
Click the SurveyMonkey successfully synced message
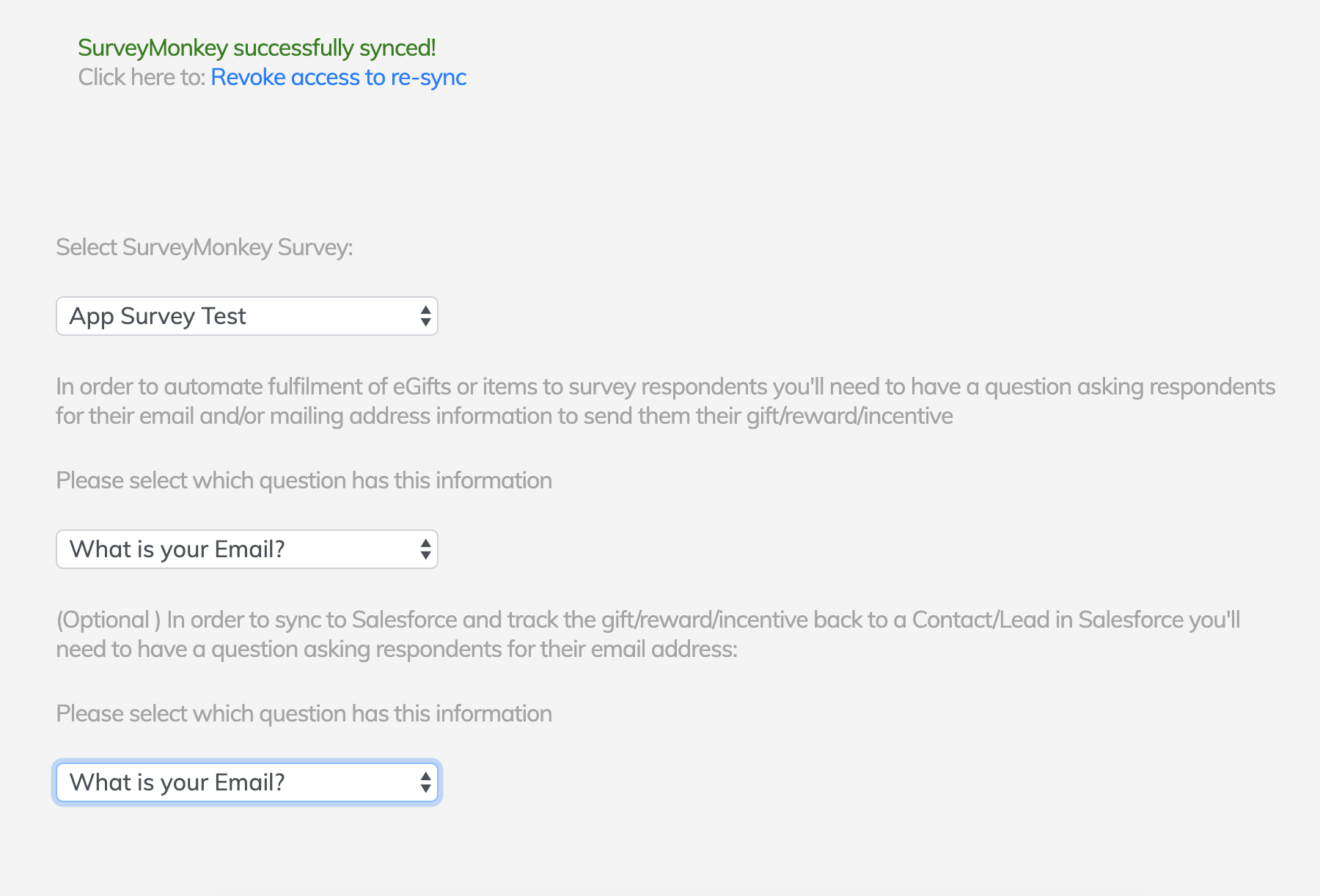pyautogui.click(x=257, y=47)
